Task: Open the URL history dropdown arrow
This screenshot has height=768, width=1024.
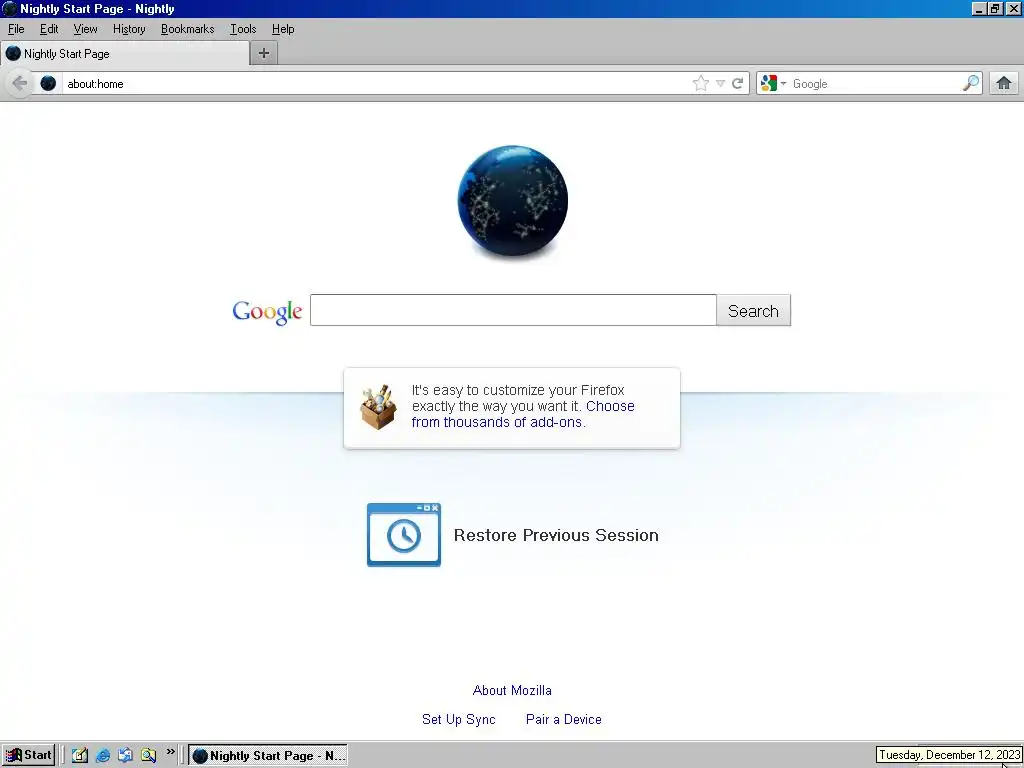Action: (720, 84)
